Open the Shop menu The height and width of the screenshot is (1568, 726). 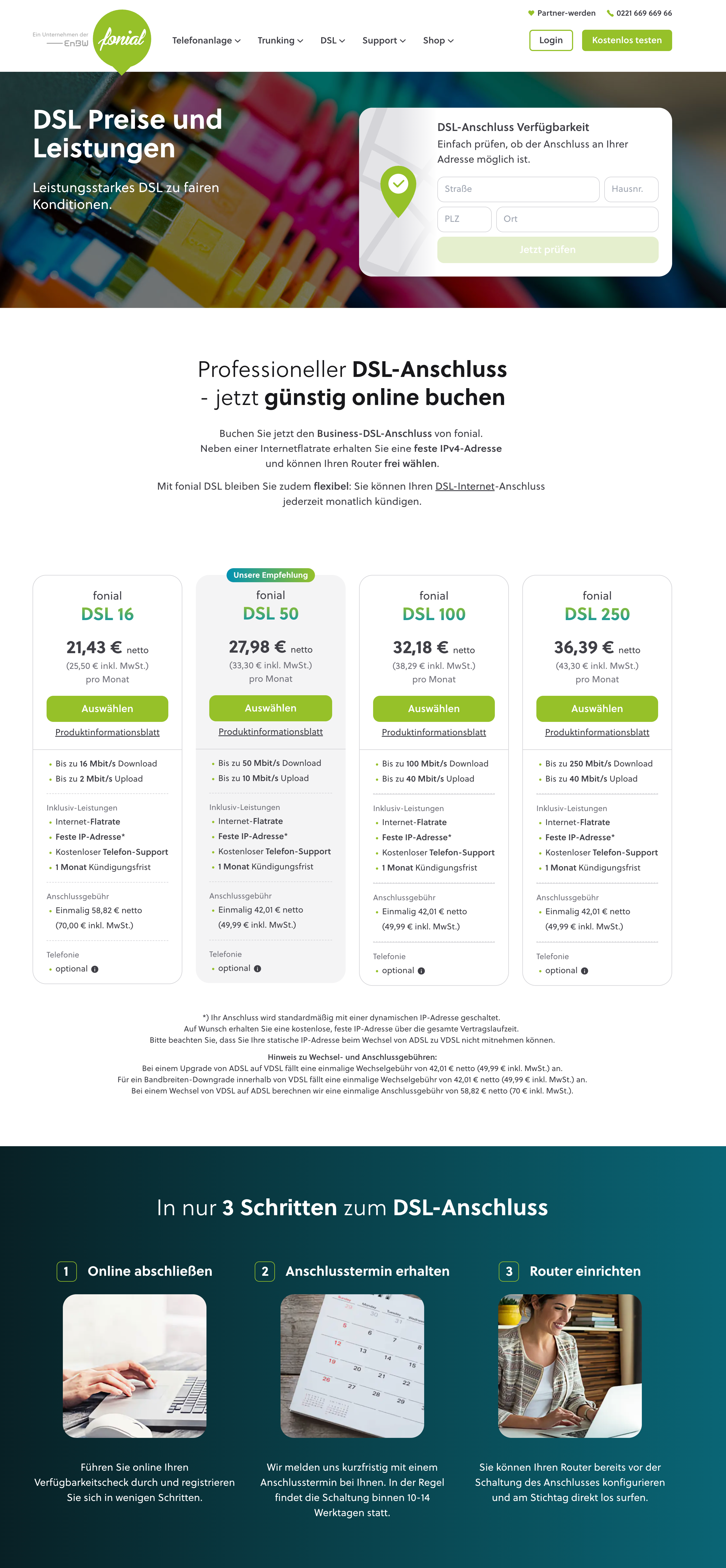[x=438, y=41]
